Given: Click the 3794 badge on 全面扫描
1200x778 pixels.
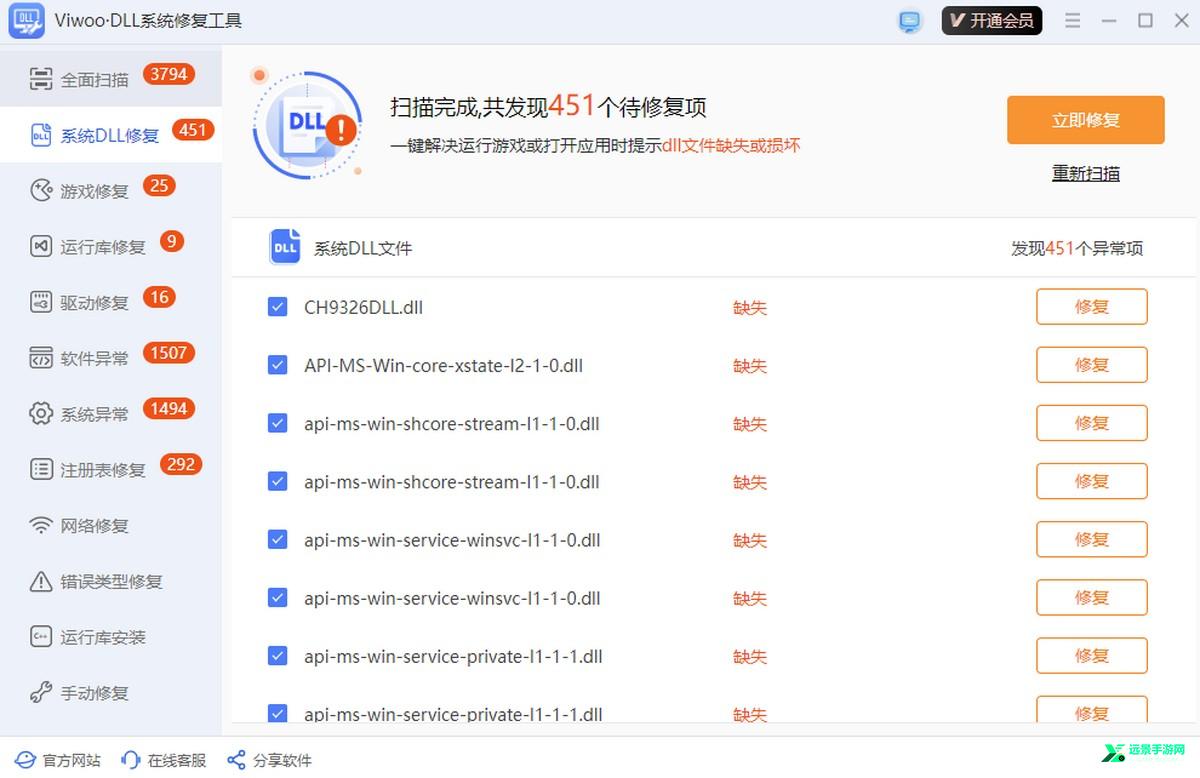Looking at the screenshot, I should point(169,74).
